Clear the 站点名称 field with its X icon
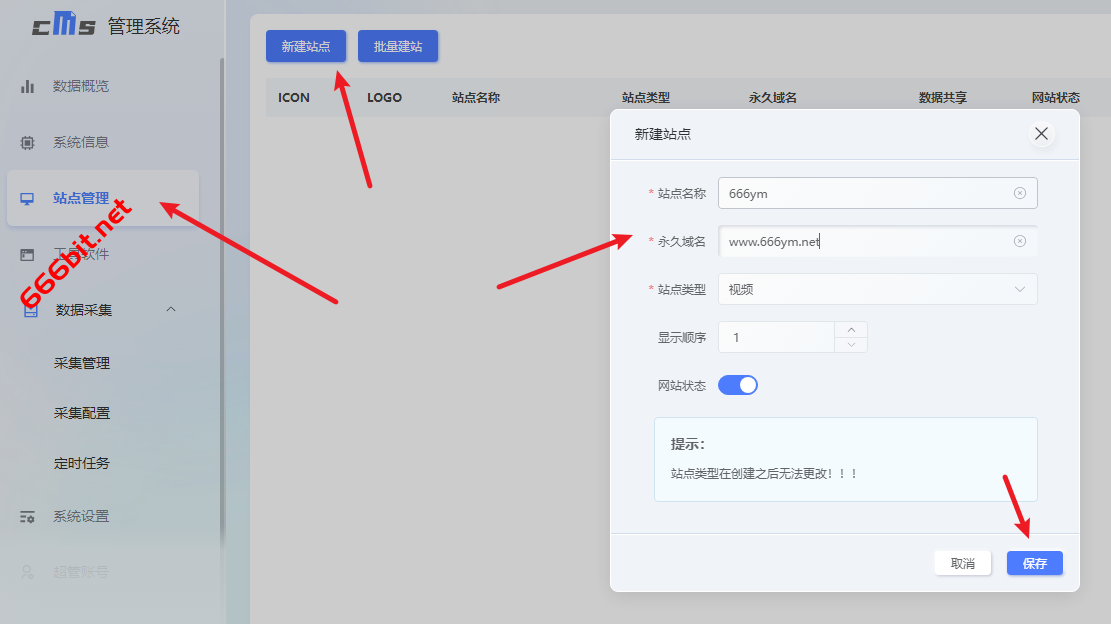Viewport: 1111px width, 624px height. [1019, 193]
